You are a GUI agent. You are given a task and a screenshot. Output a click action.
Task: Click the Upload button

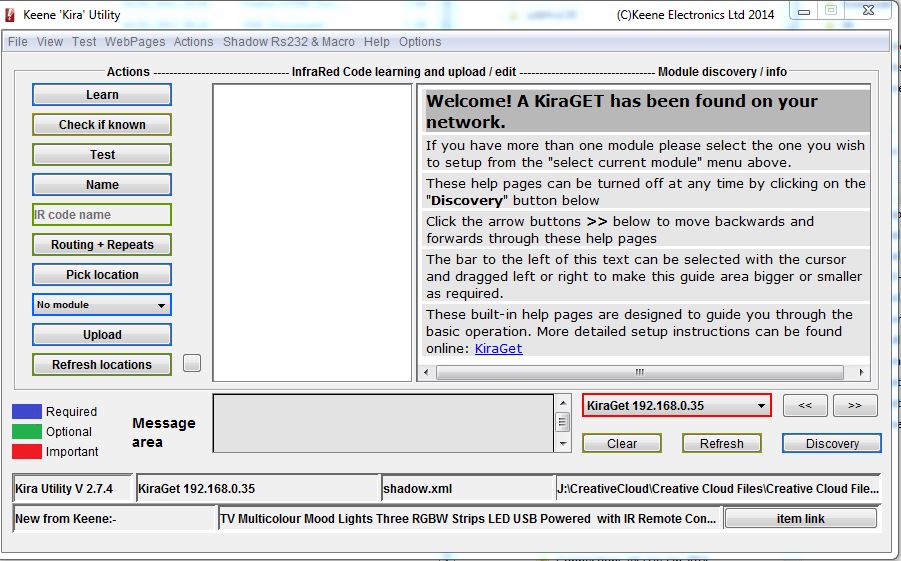[102, 335]
